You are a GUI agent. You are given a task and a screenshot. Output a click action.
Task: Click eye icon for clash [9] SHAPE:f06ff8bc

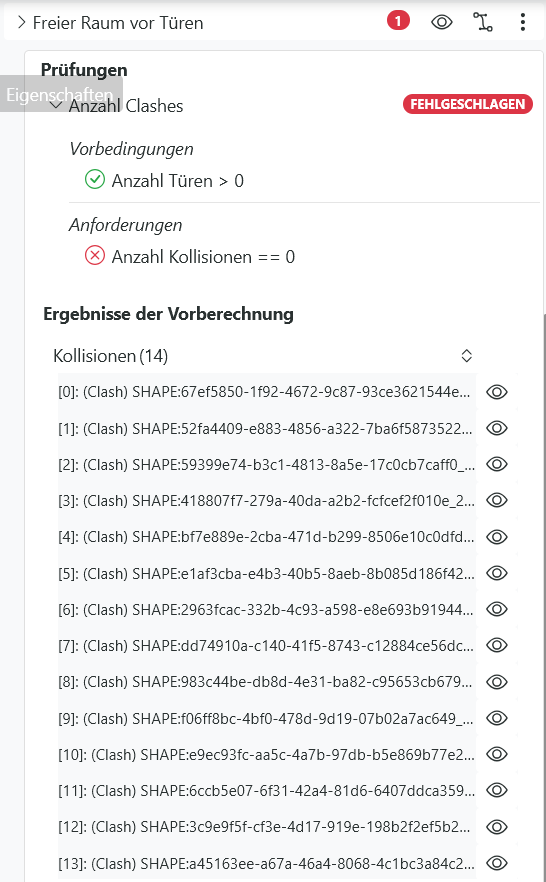[497, 718]
